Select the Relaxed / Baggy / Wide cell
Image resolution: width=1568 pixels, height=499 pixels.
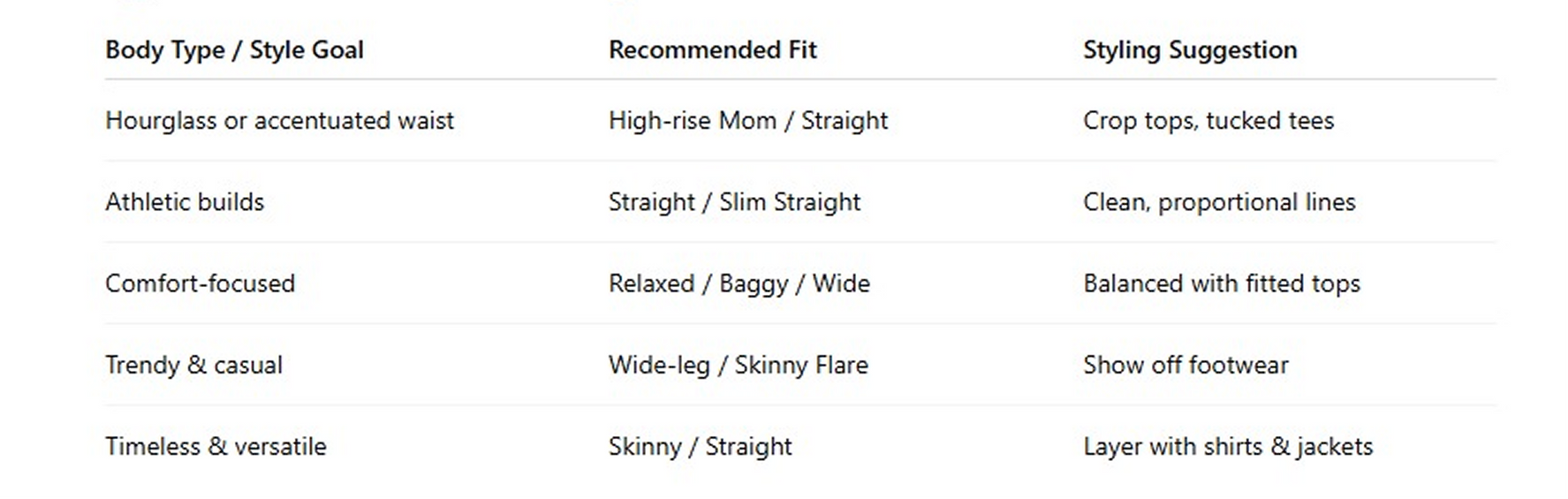[739, 284]
